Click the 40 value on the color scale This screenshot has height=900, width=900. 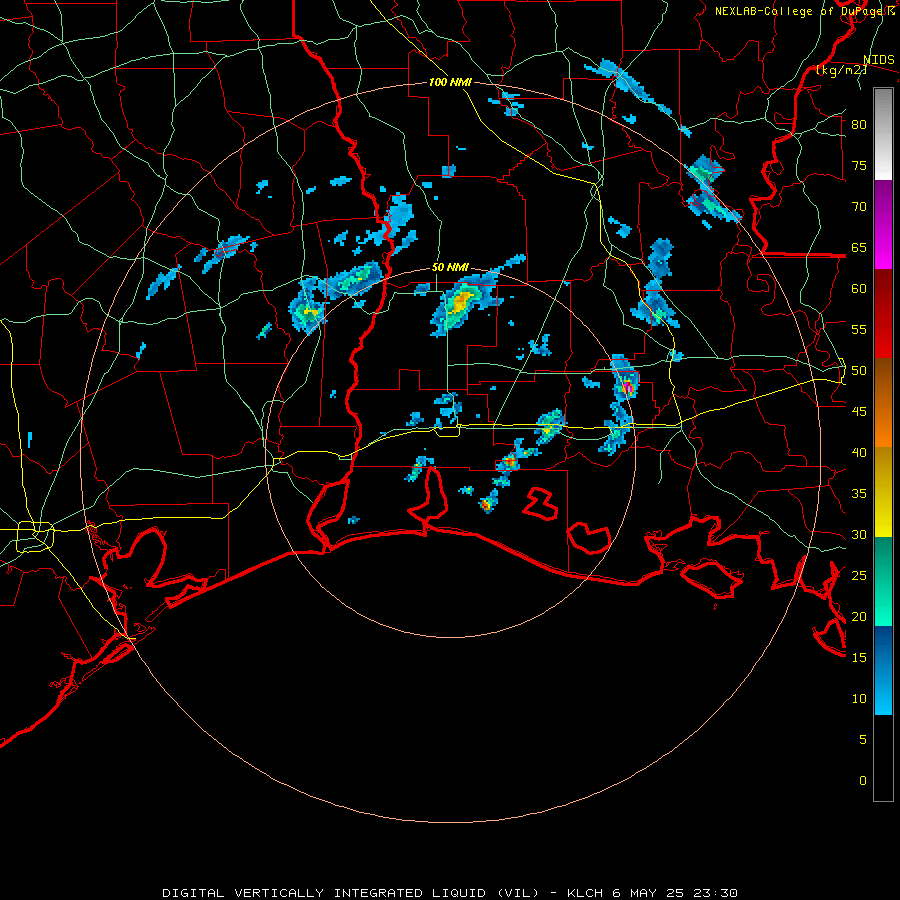pos(859,452)
